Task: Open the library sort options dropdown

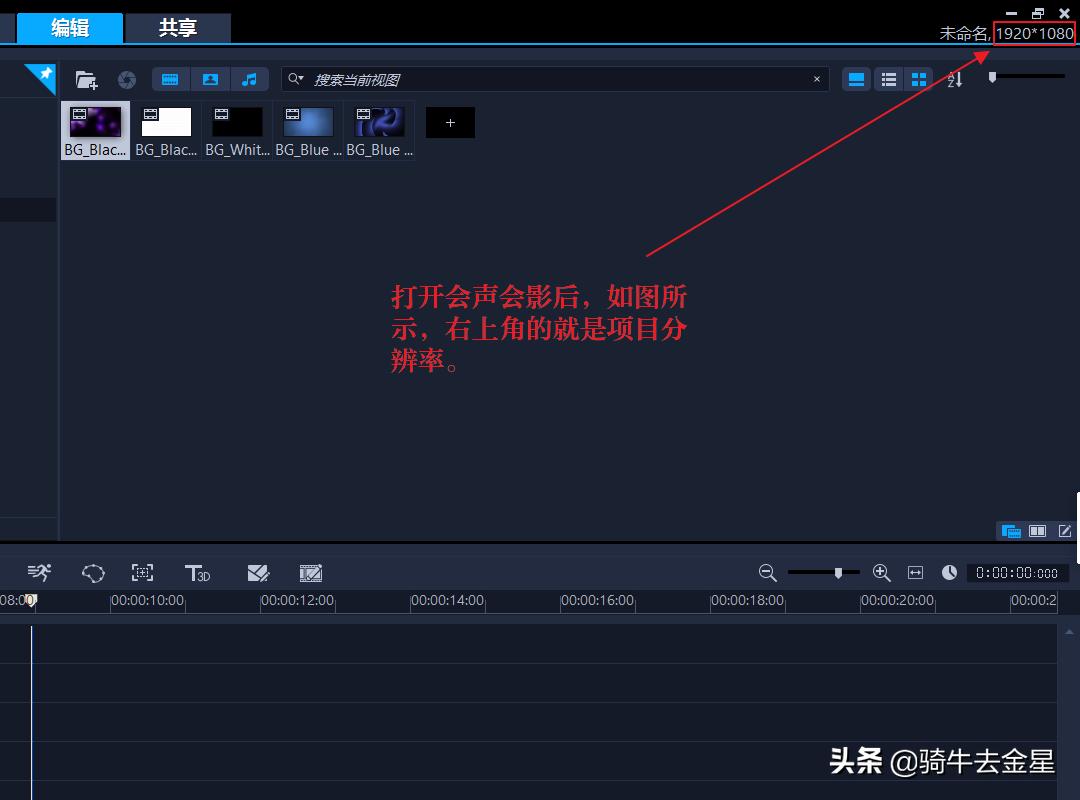Action: coord(953,79)
